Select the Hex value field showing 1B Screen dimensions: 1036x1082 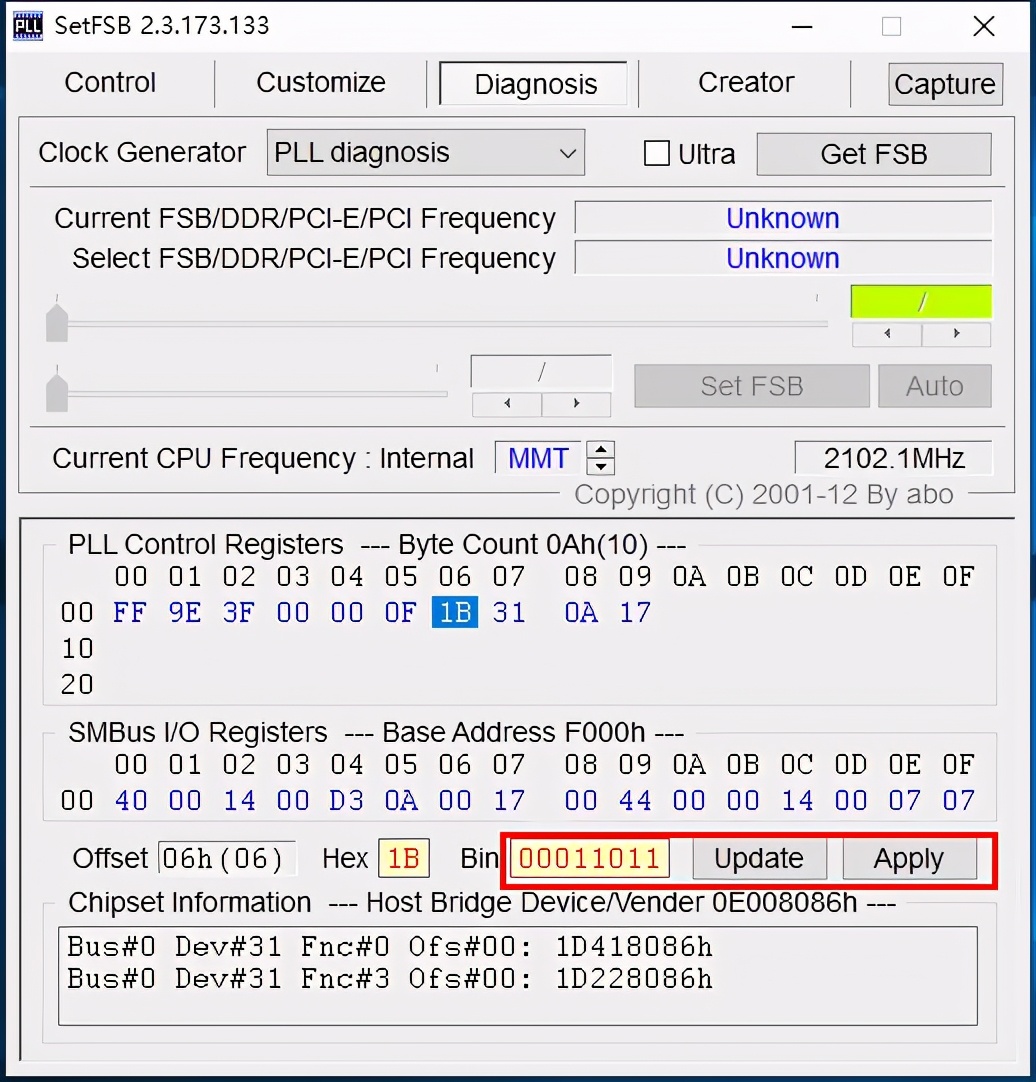click(x=404, y=858)
